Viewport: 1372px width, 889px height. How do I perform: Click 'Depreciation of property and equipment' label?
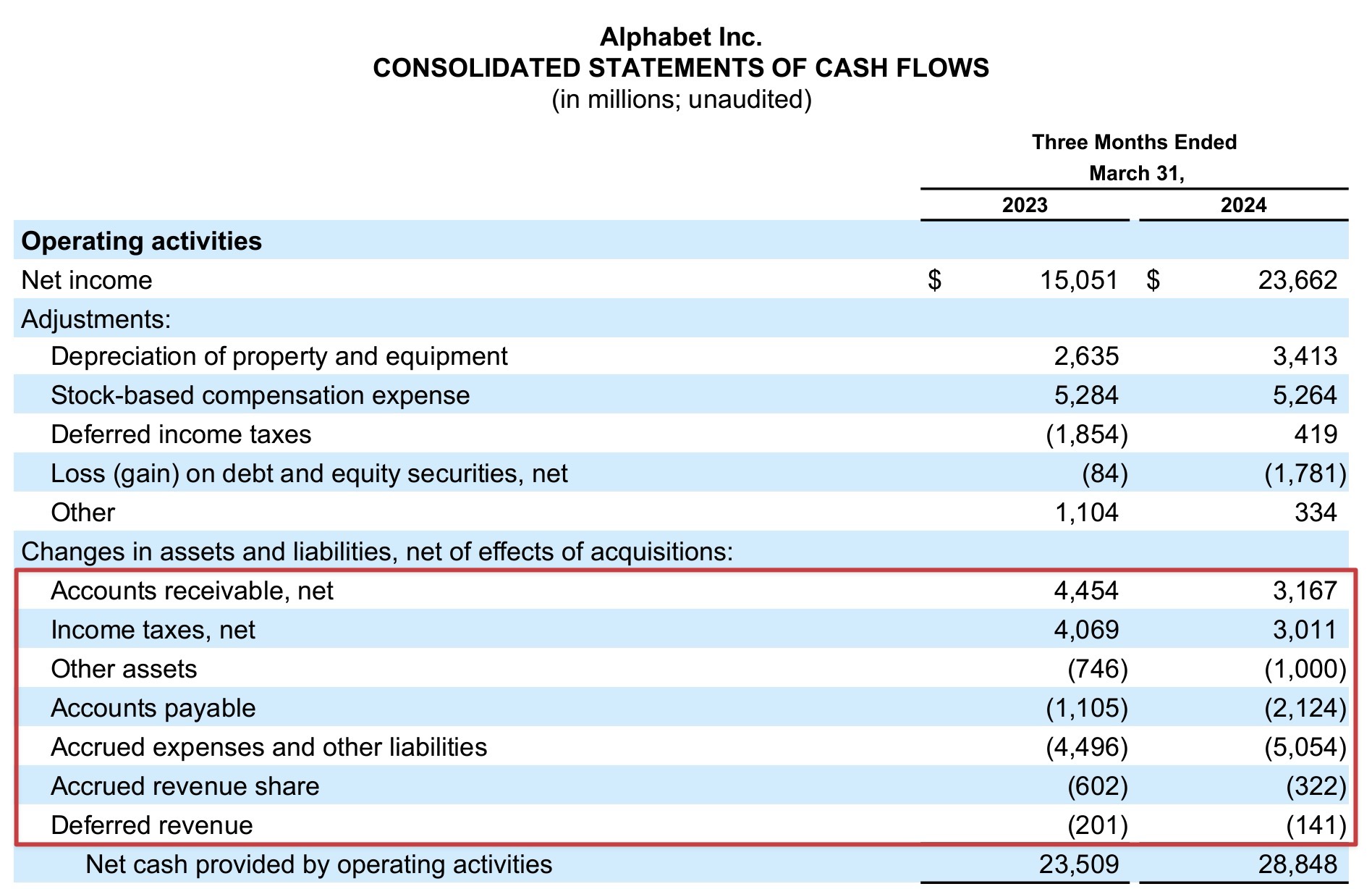(279, 357)
